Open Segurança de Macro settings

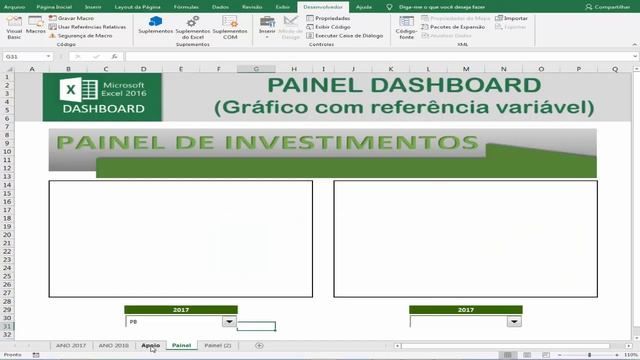click(x=80, y=36)
